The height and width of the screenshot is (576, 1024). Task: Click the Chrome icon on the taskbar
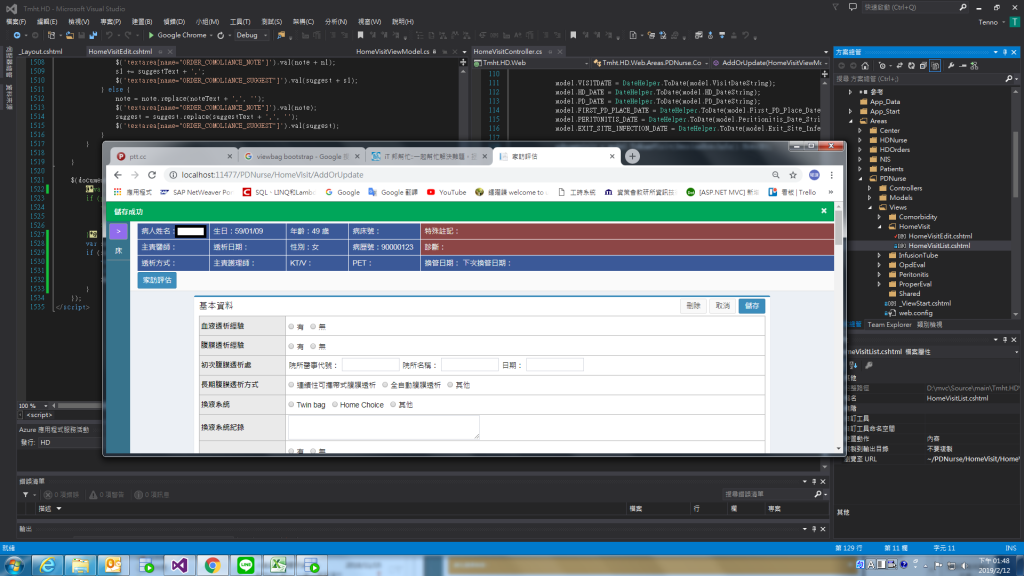pos(212,565)
